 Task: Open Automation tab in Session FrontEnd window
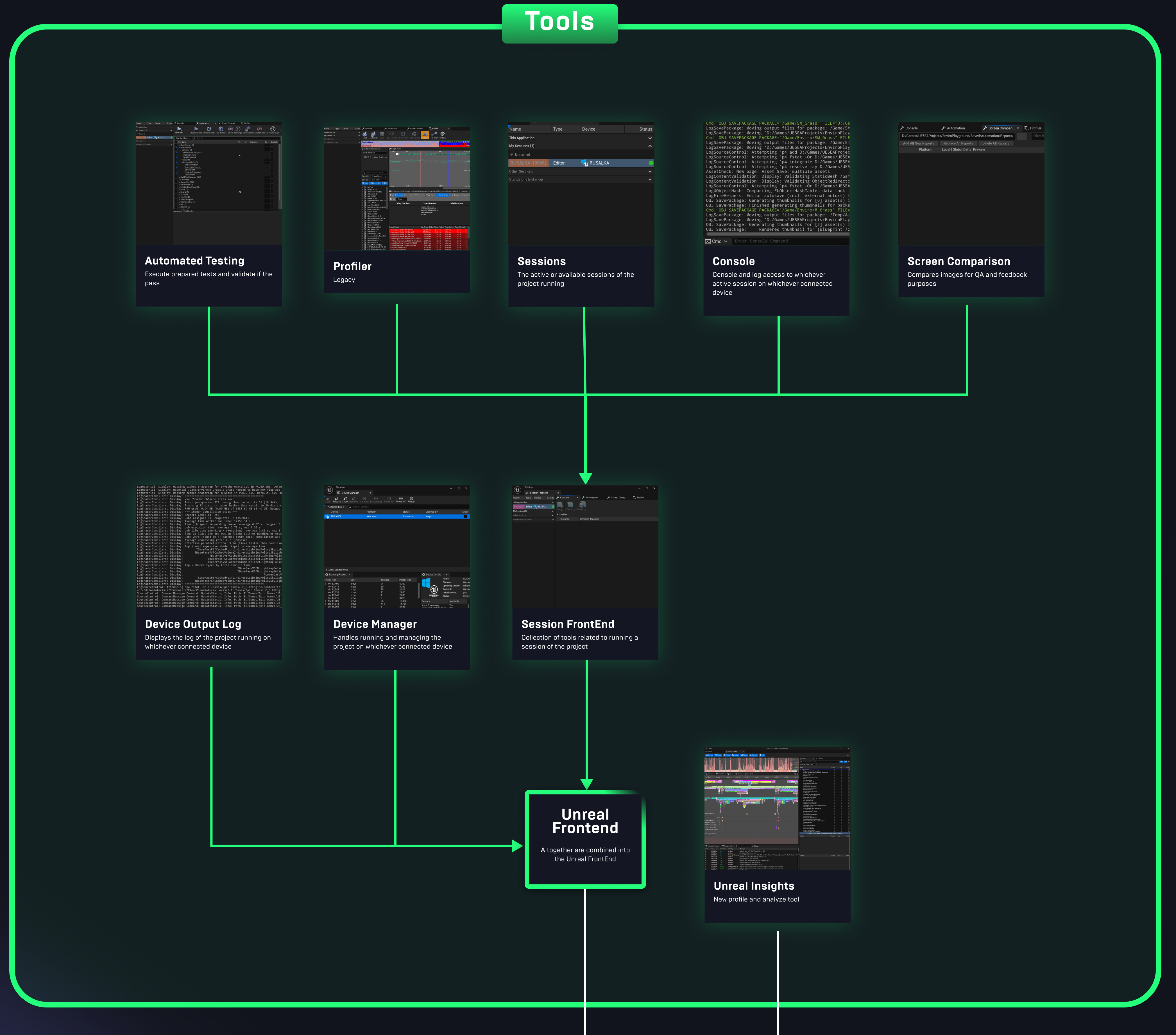pyautogui.click(x=592, y=498)
